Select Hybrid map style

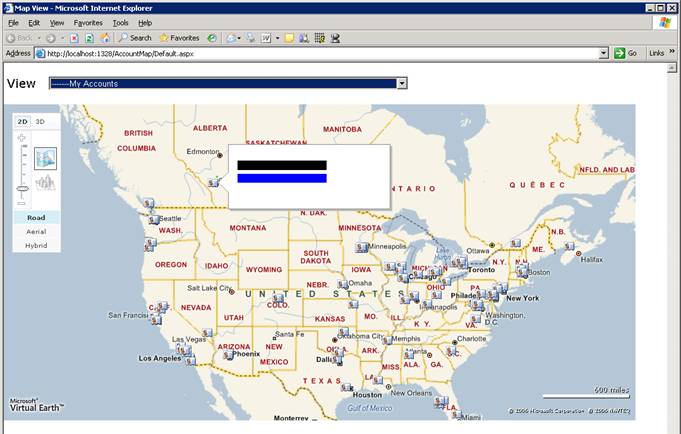point(36,245)
